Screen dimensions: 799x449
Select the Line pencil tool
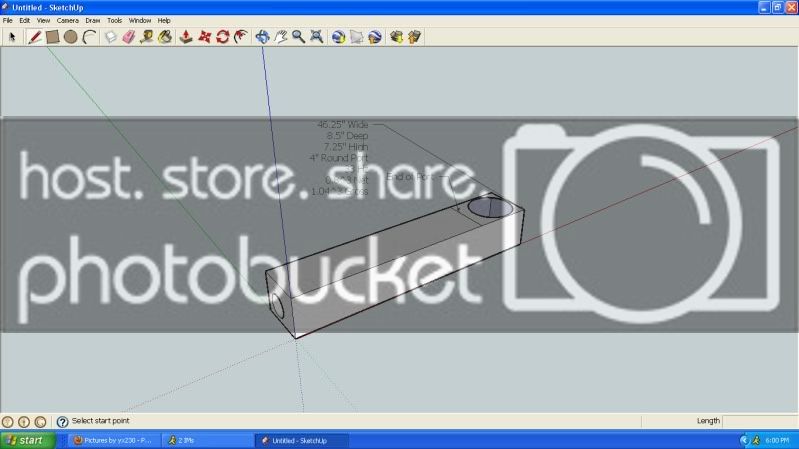34,37
